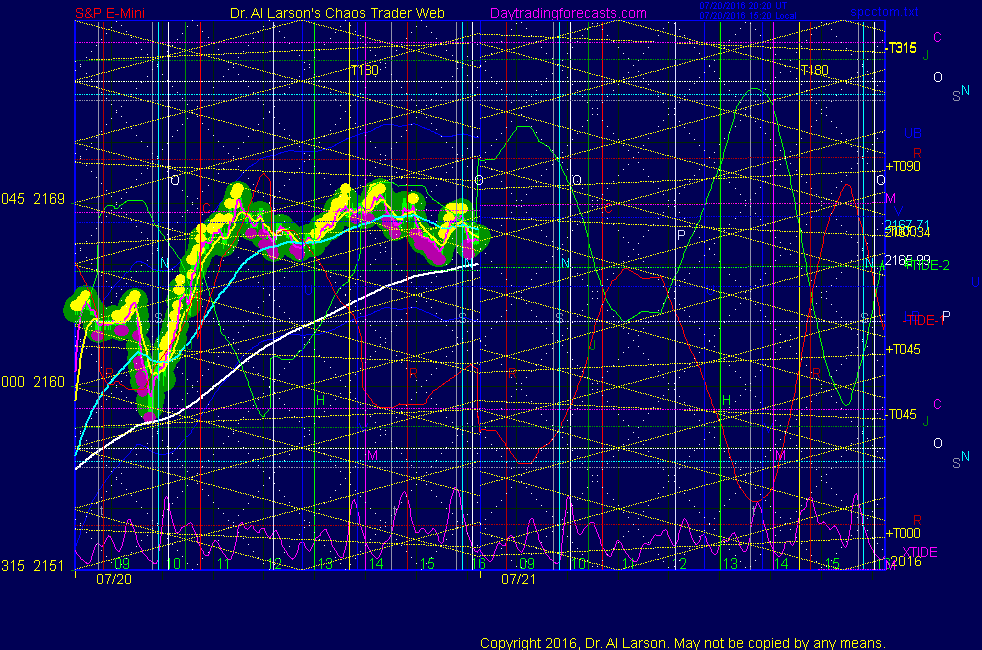Click the "07/20" date label
982x650 pixels.
pos(114,579)
